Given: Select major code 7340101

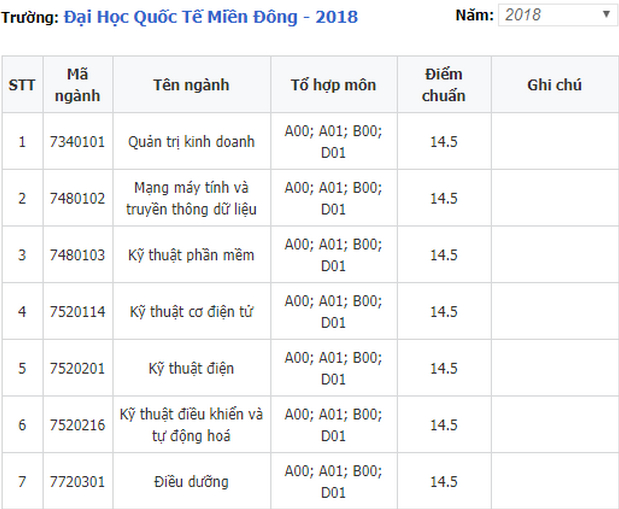Looking at the screenshot, I should pos(77,142).
